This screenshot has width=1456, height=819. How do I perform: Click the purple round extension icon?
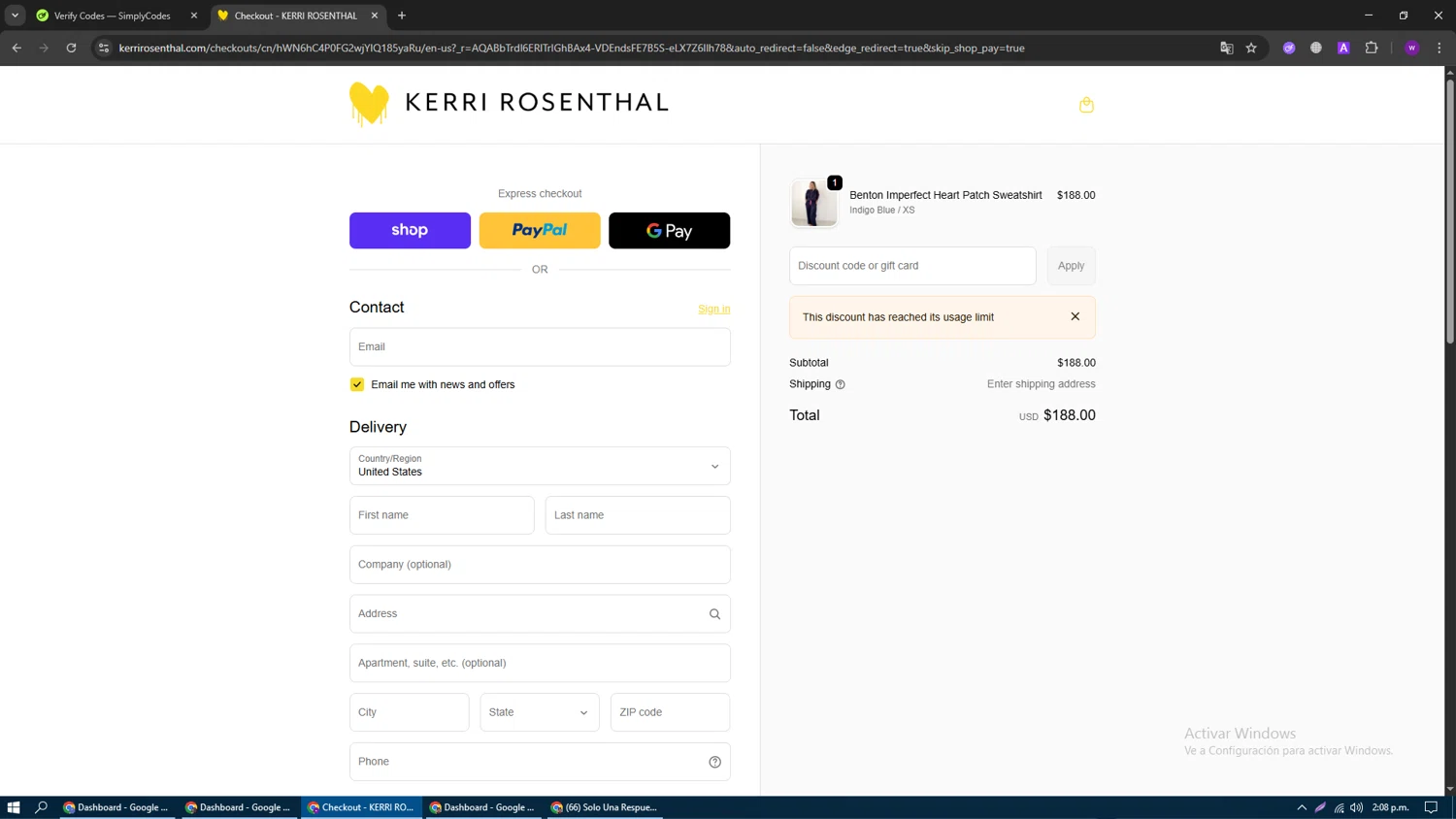coord(1289,48)
